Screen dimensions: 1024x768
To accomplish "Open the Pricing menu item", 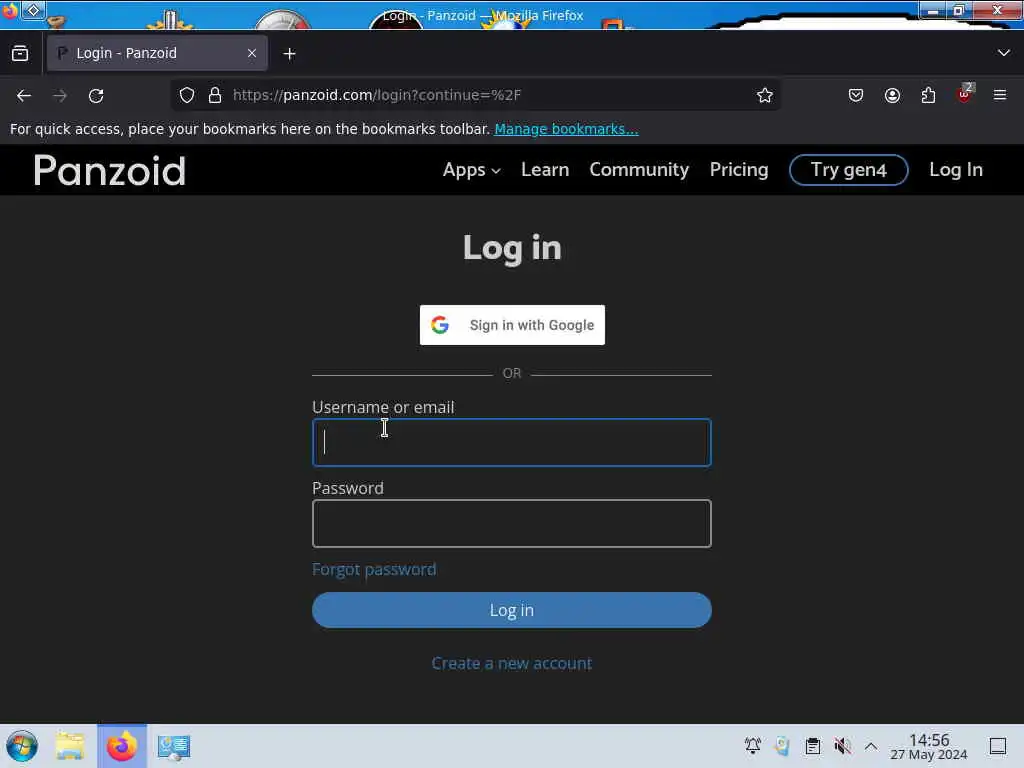I will (x=739, y=170).
